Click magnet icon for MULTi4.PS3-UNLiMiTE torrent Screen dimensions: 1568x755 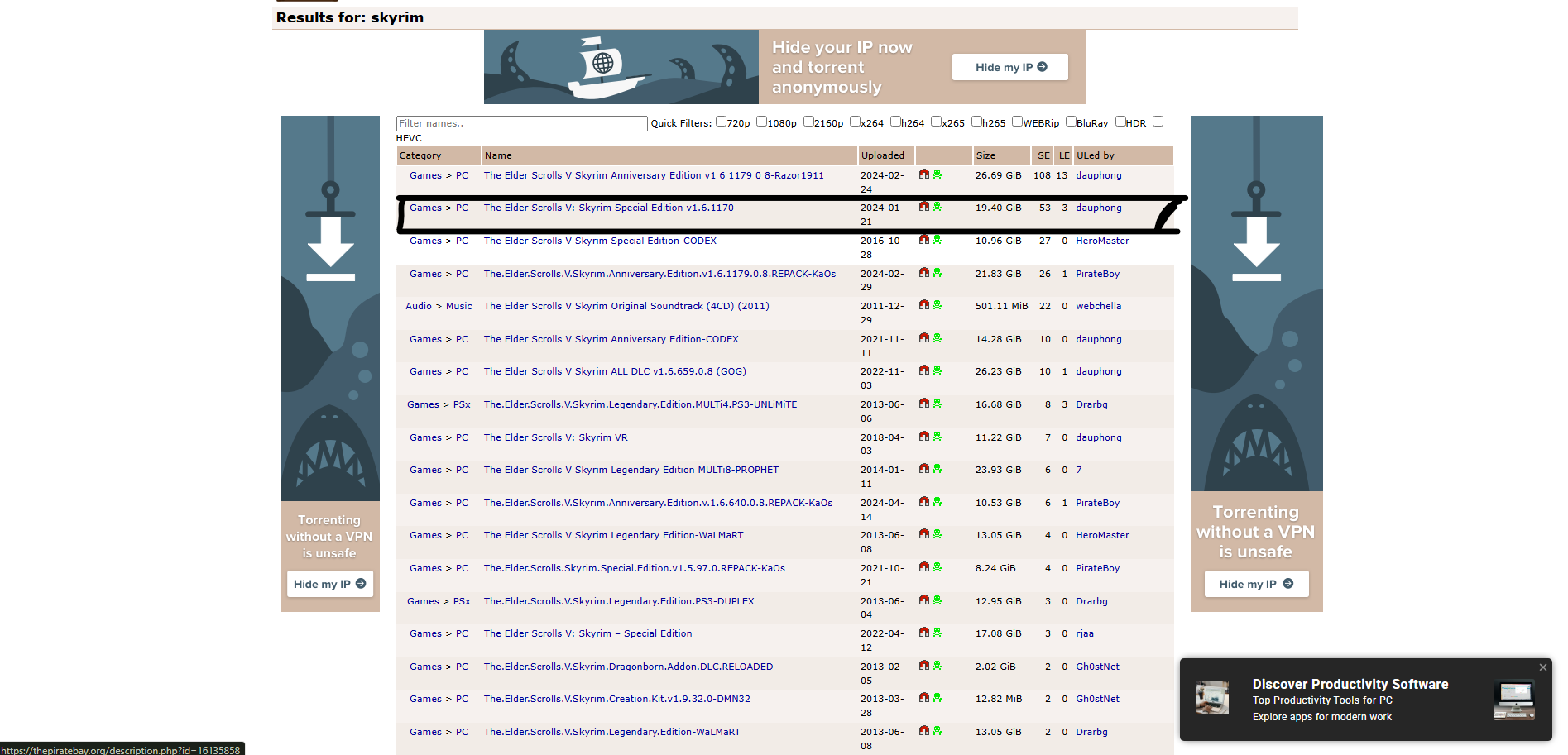pos(924,404)
